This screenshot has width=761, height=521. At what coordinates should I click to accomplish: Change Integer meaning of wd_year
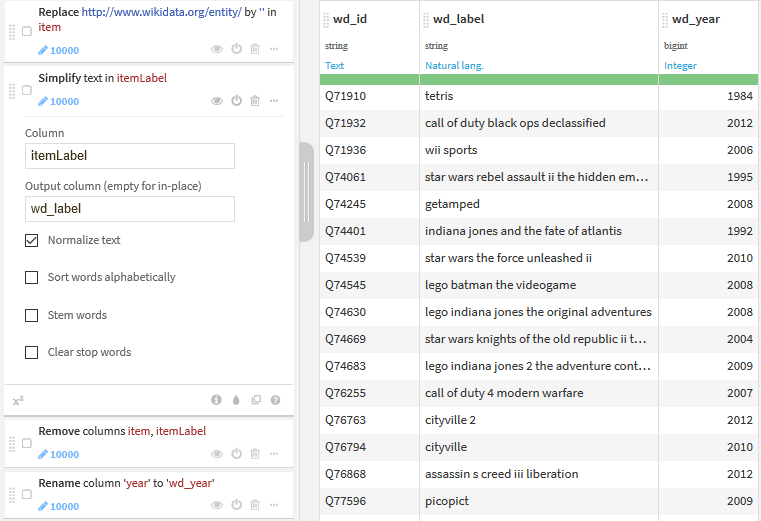[x=680, y=66]
